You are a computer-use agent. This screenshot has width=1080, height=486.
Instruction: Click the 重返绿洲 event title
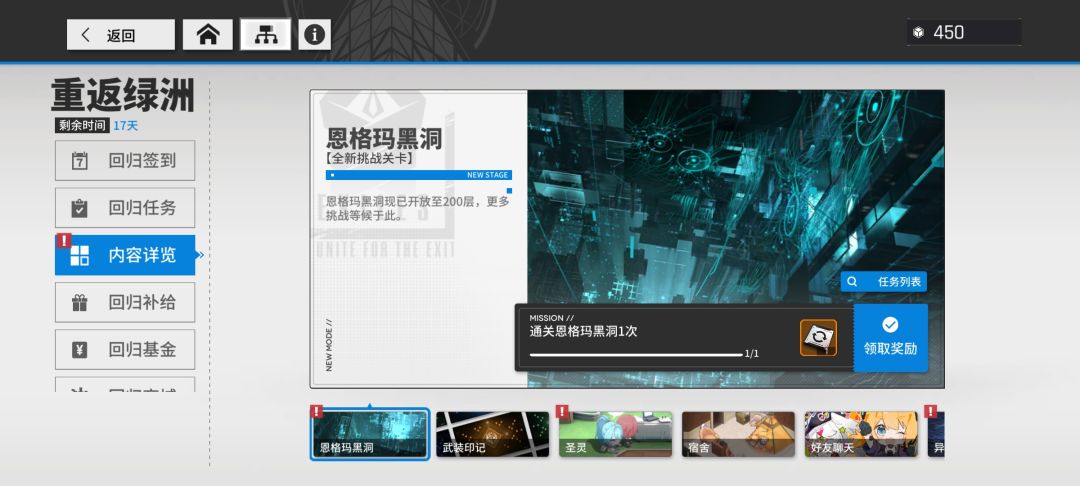[123, 96]
